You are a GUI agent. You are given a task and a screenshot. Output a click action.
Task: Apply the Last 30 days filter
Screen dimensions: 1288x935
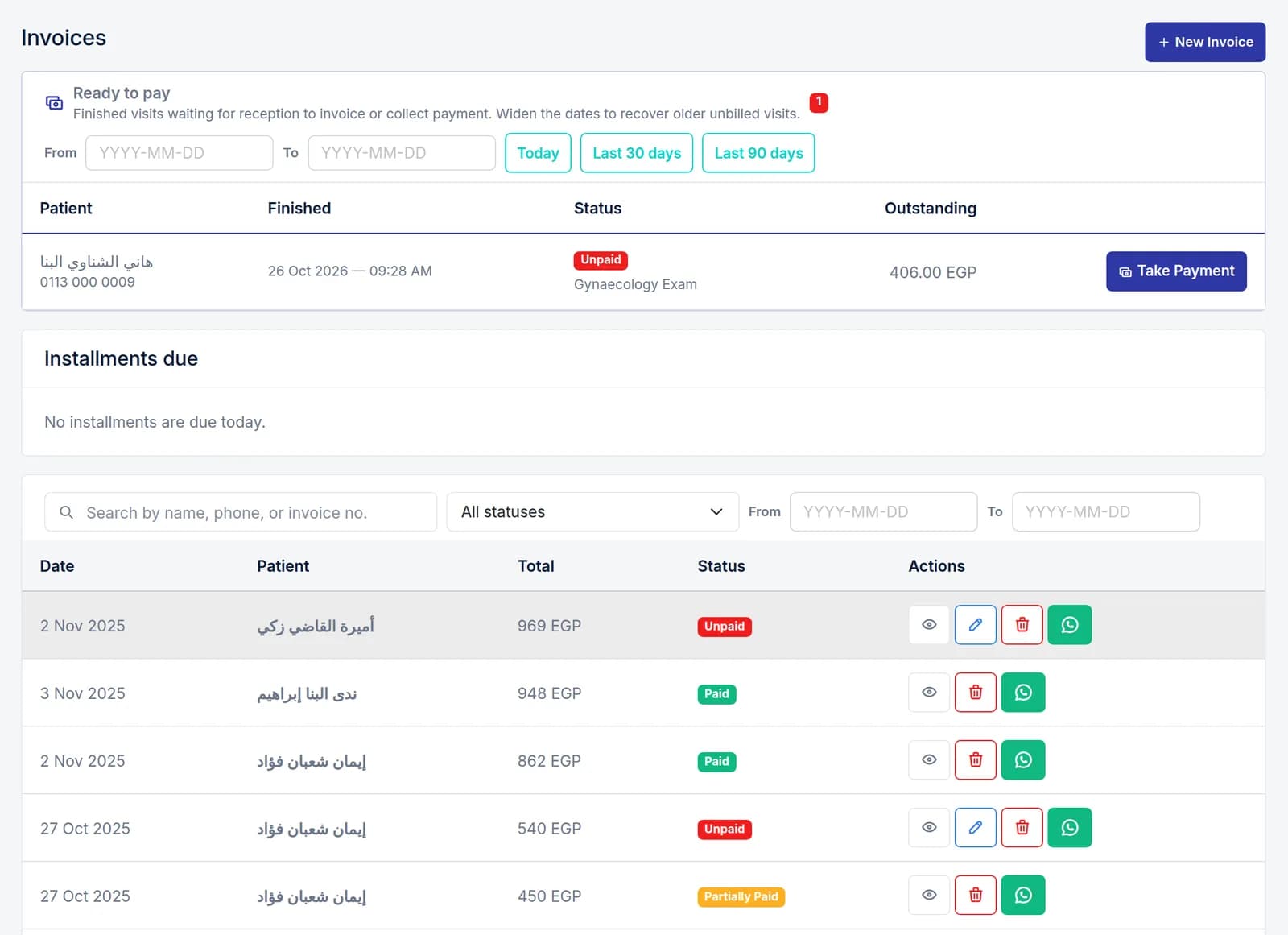637,153
